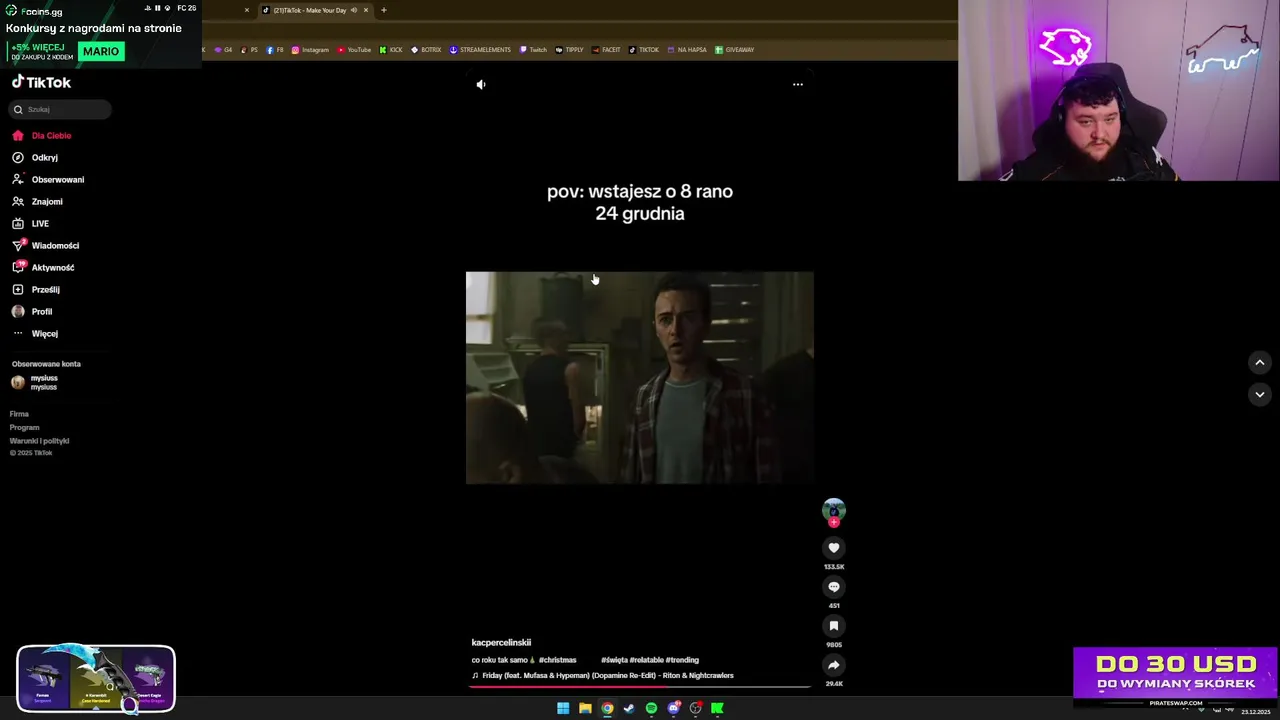Click the MARIO promo code button
Viewport: 1280px width, 720px height.
pos(101,51)
